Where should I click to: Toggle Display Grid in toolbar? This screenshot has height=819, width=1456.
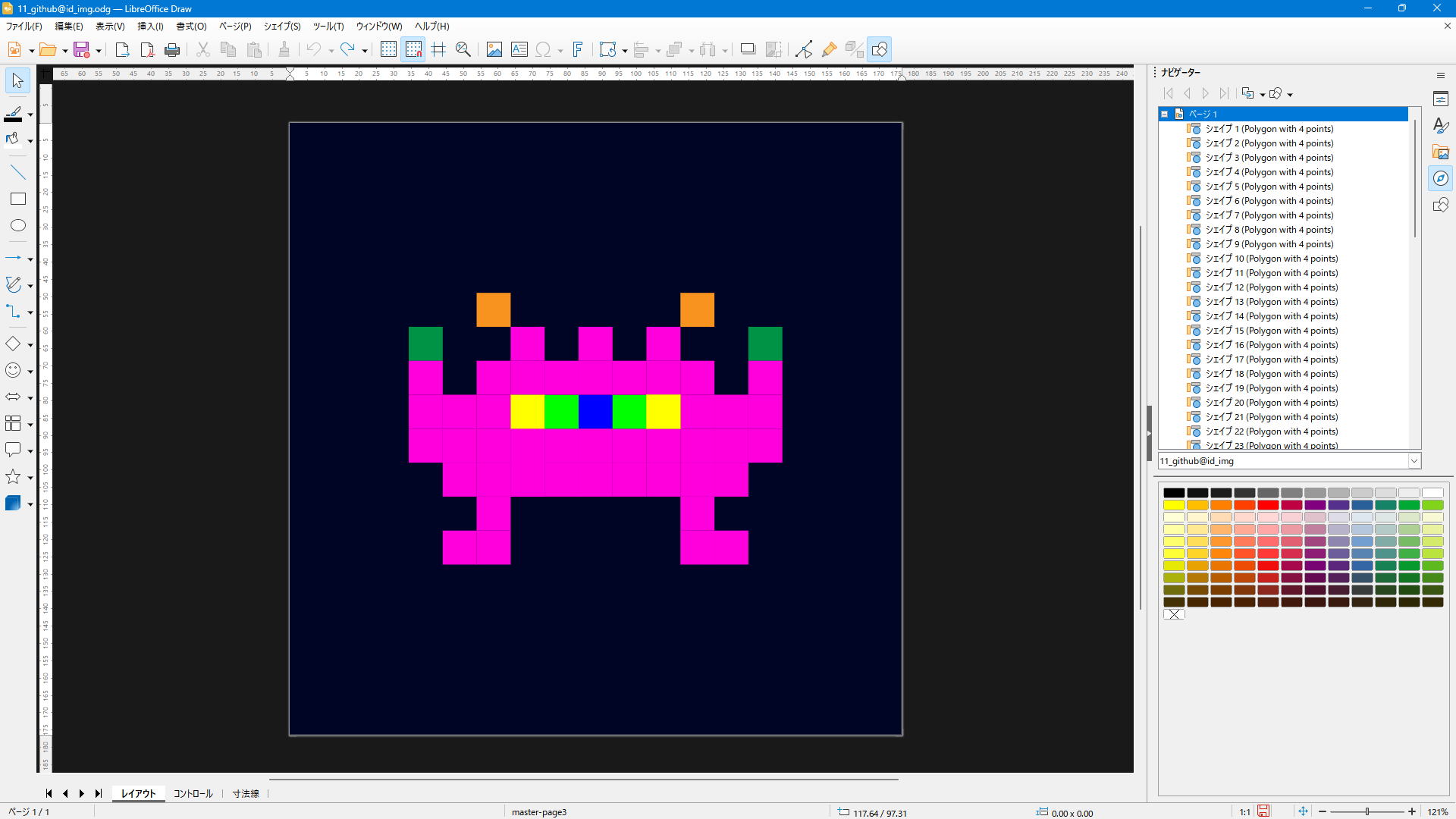point(388,50)
